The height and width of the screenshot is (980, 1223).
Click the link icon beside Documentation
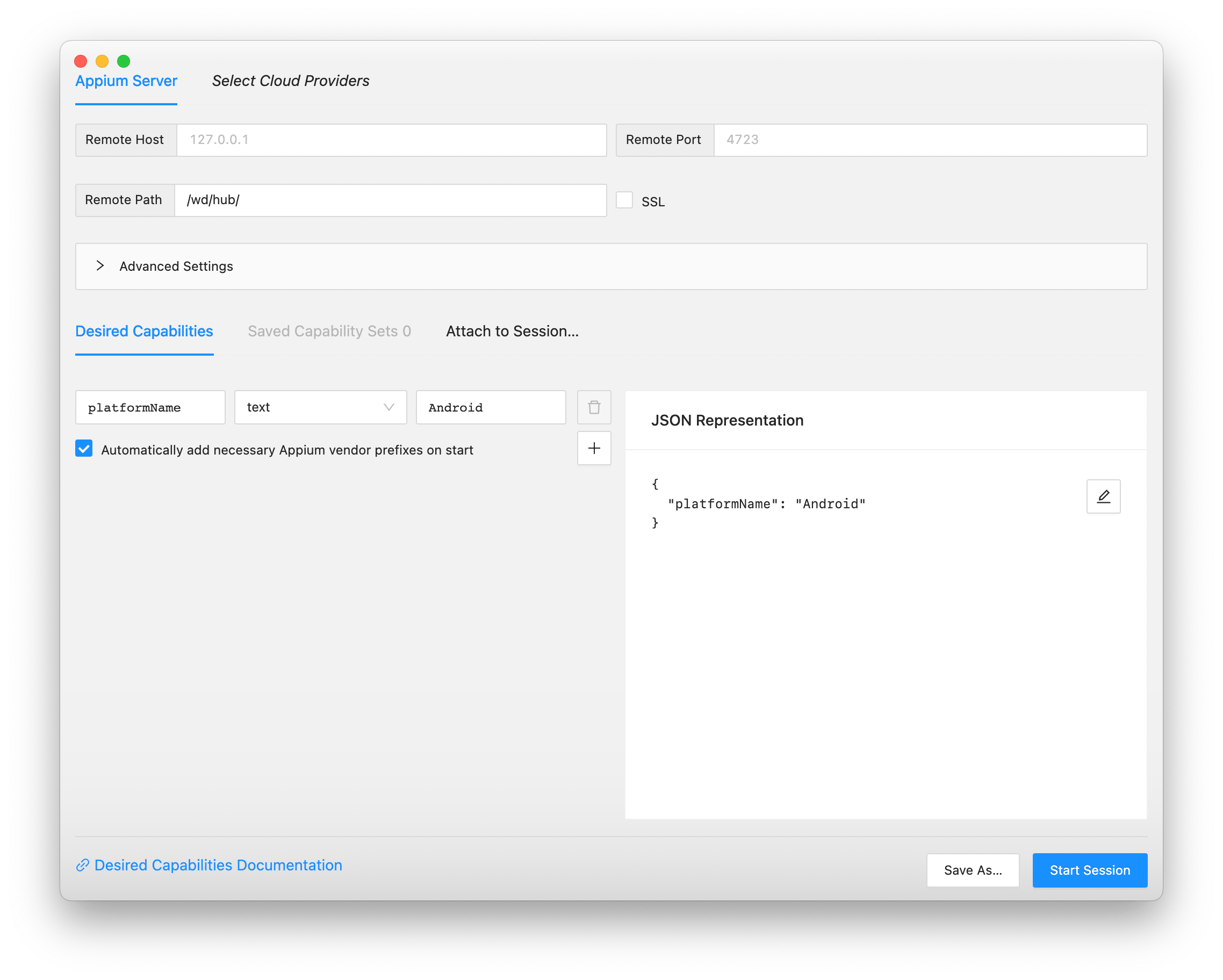(83, 865)
